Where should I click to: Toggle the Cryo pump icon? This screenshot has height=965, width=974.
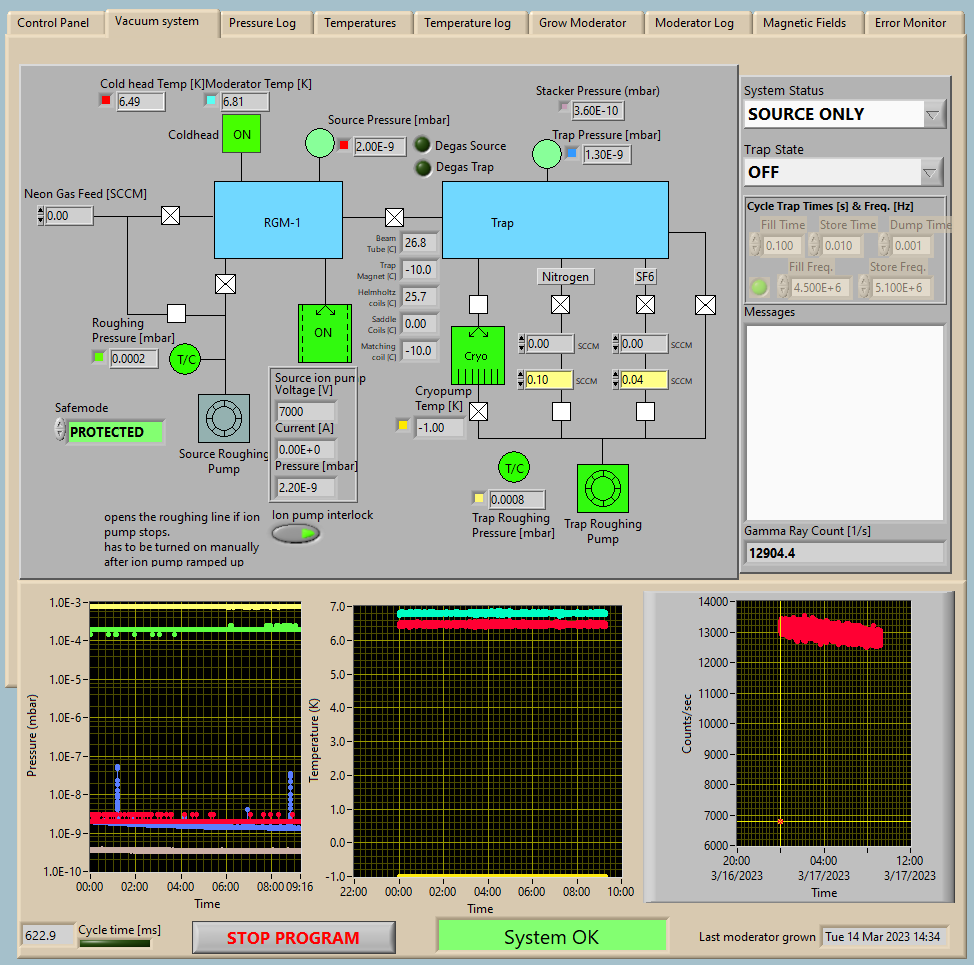pos(478,356)
